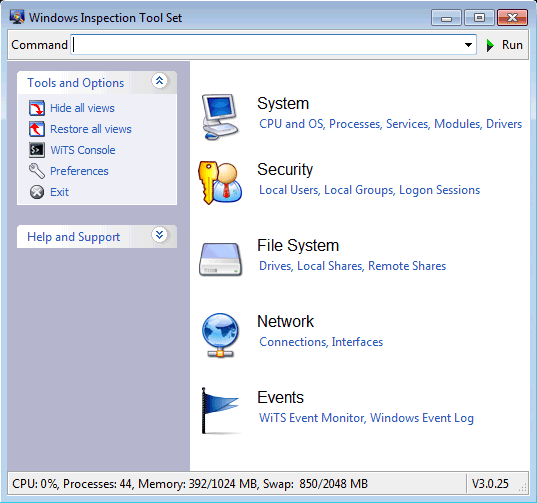The width and height of the screenshot is (537, 503).
Task: Click the Security key and user icon
Action: [220, 183]
